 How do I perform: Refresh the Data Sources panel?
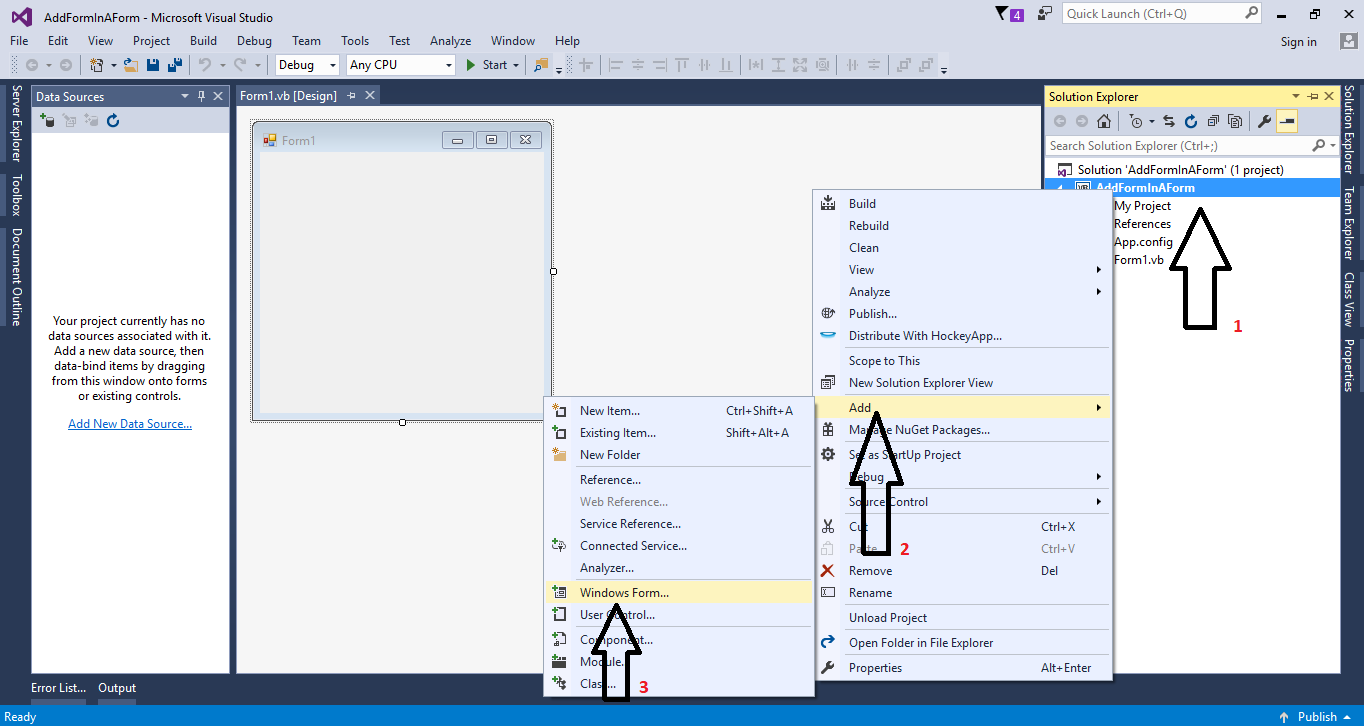(x=113, y=120)
